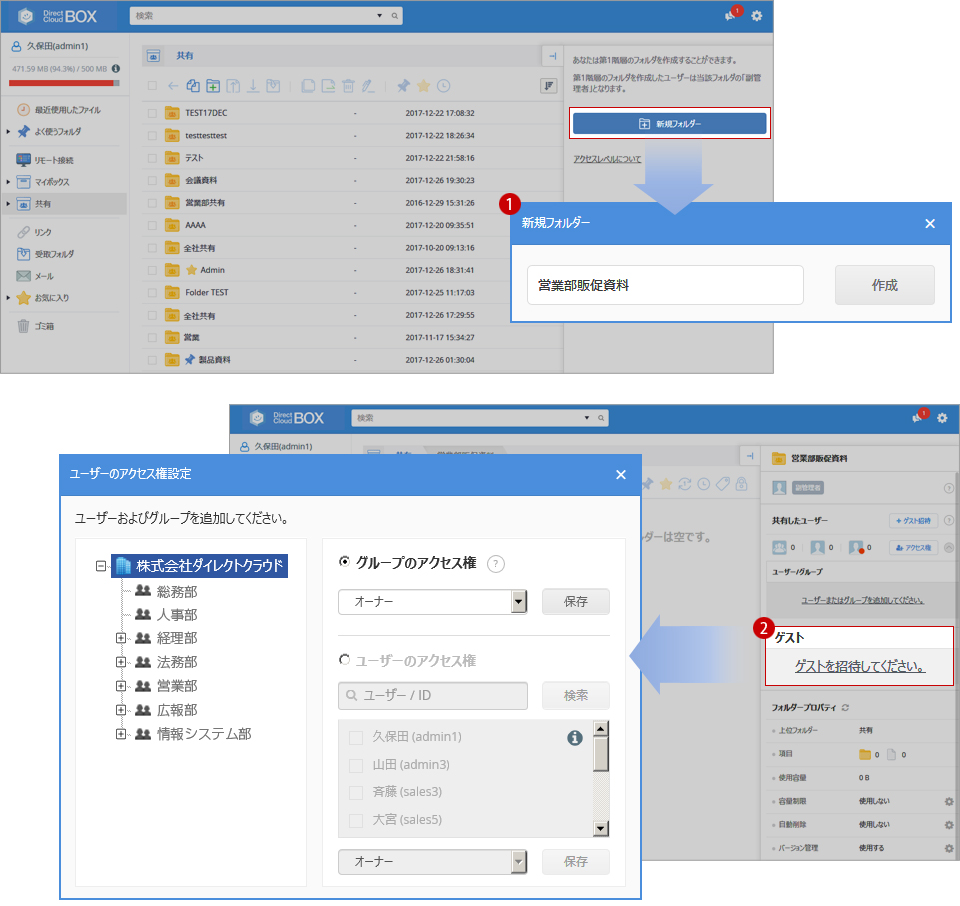Viewport: 960px width, 906px height.
Task: Click the pin icon in the top file toolbar
Action: [403, 86]
